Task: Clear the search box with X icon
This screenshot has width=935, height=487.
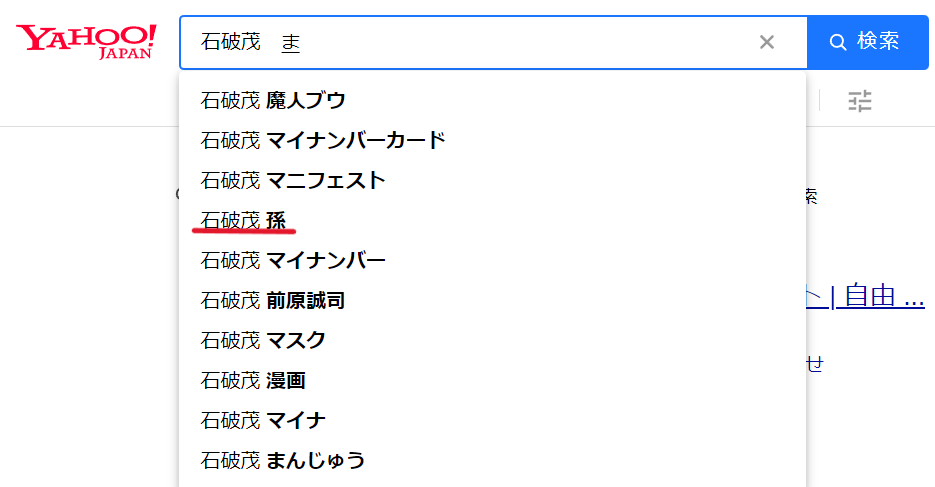Action: coord(767,42)
